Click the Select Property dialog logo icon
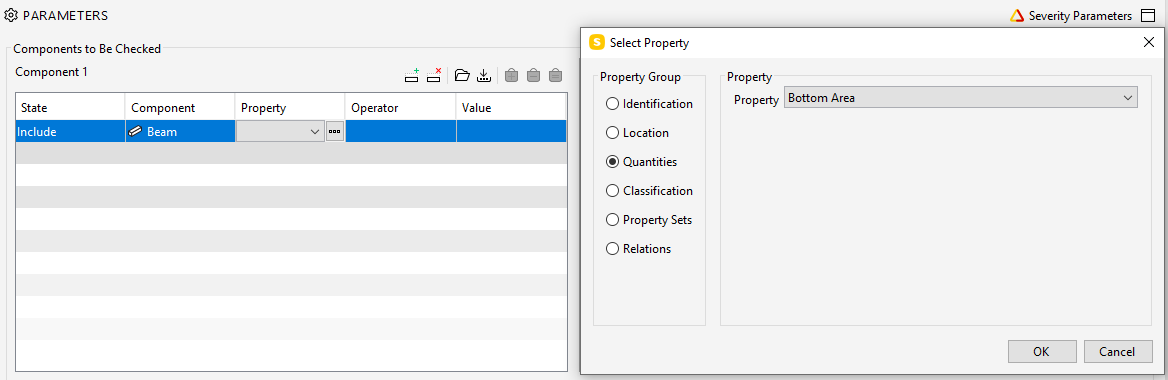Image resolution: width=1168 pixels, height=380 pixels. click(597, 42)
